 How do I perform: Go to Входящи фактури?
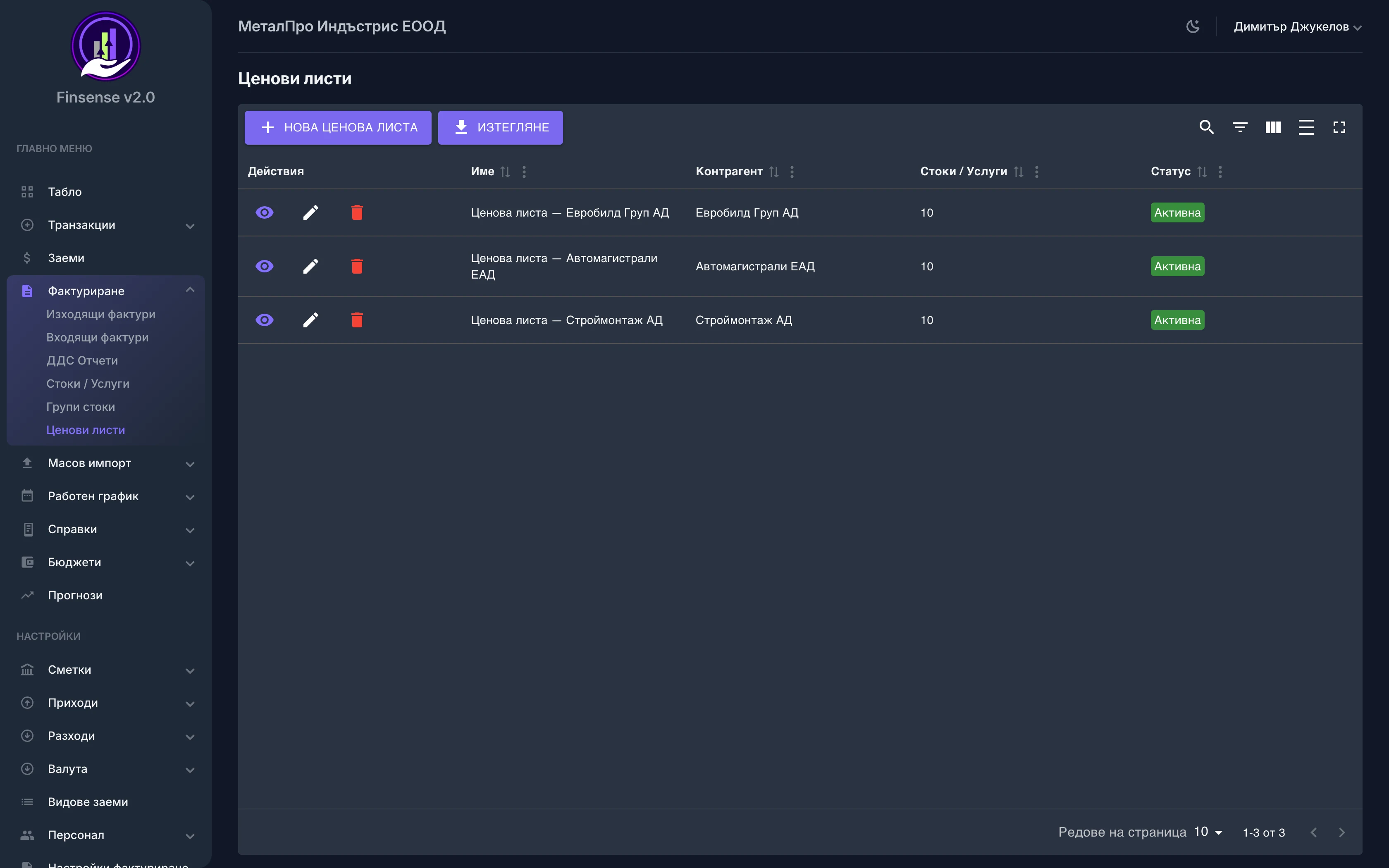pyautogui.click(x=98, y=338)
